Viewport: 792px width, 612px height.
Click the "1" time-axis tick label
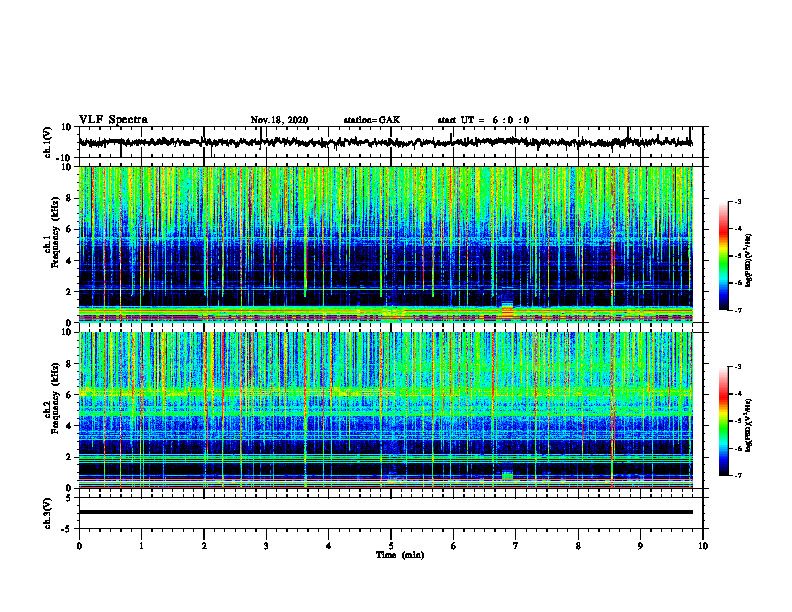click(141, 546)
